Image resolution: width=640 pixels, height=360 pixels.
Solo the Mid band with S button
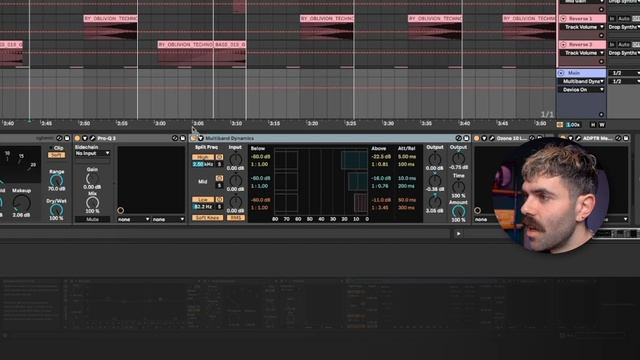pos(219,186)
